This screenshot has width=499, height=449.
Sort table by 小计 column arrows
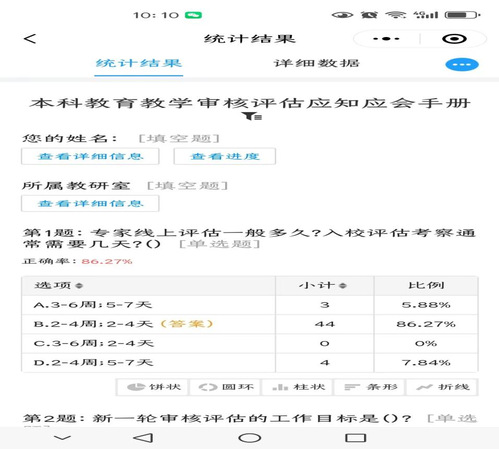pos(343,286)
